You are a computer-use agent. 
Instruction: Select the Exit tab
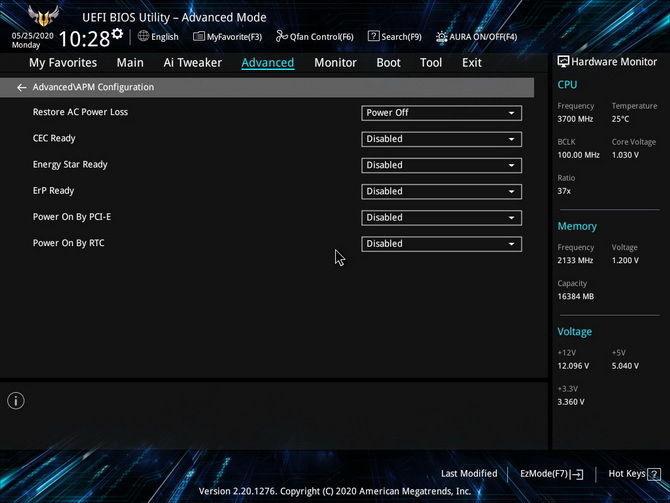(472, 63)
